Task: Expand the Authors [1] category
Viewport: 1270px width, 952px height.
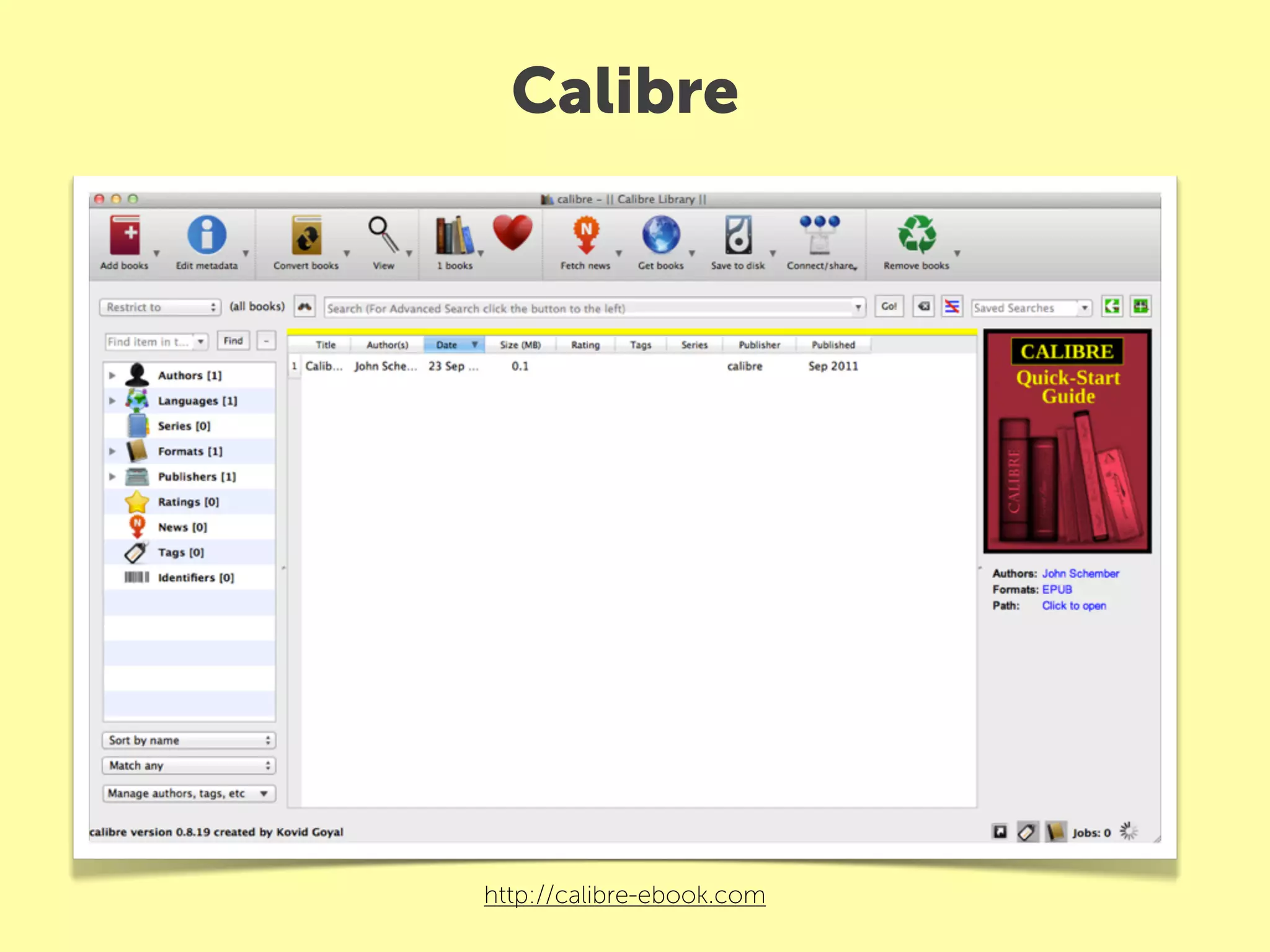Action: (112, 376)
